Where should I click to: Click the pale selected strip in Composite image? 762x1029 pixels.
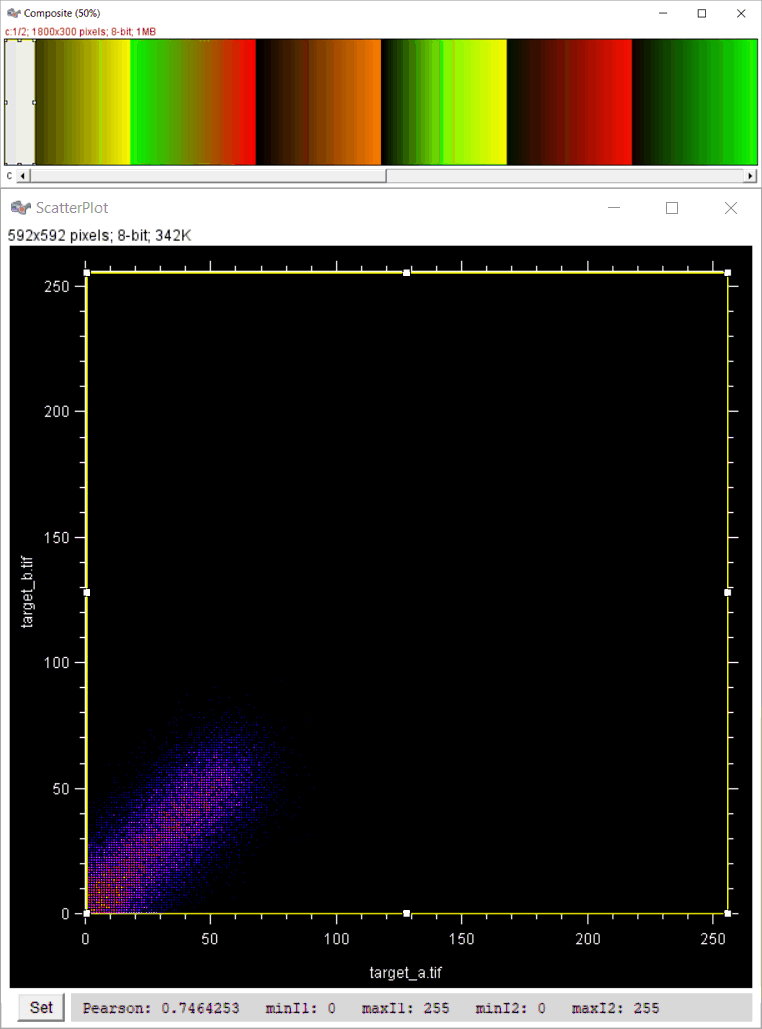[20, 102]
